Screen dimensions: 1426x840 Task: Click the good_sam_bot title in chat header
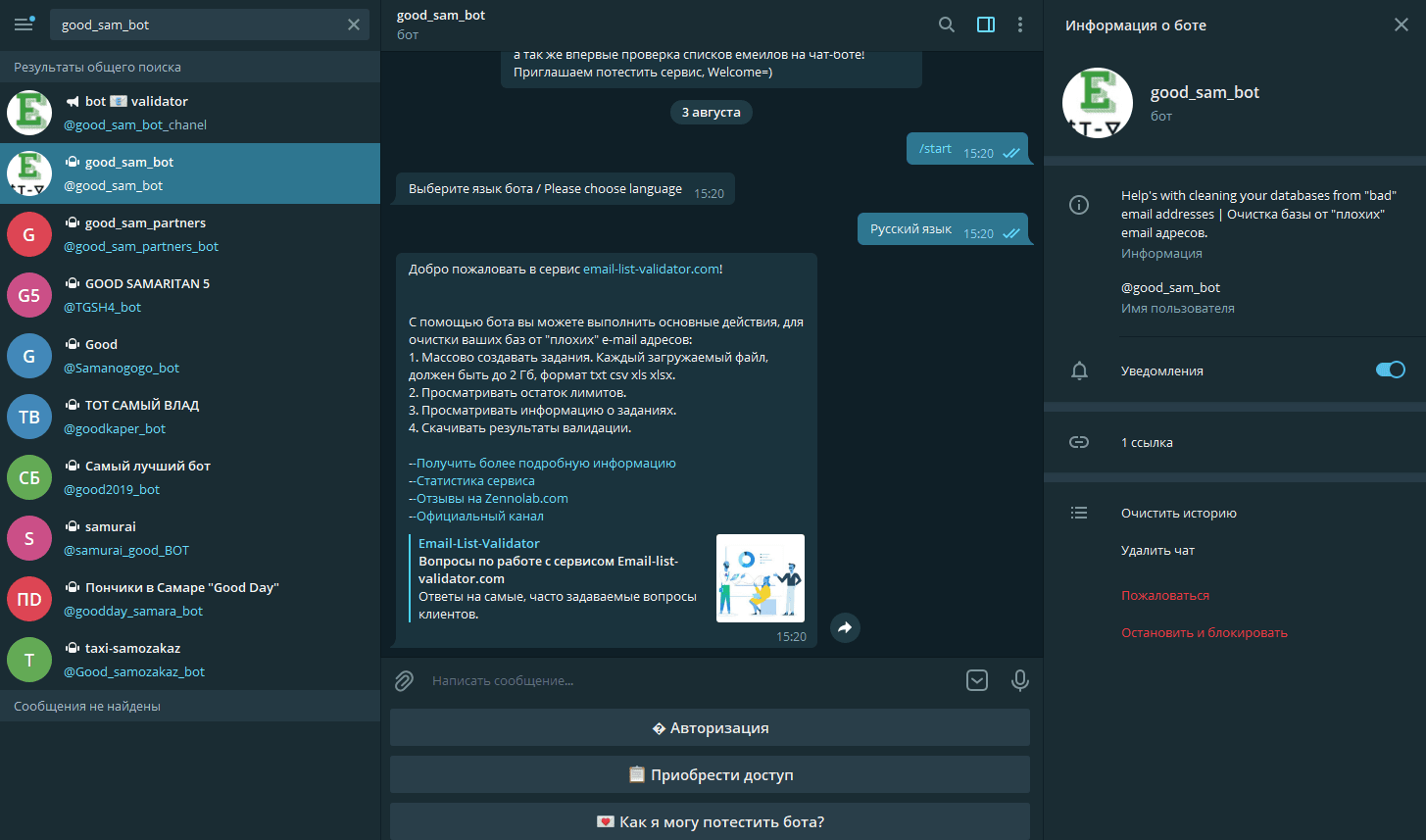[441, 15]
